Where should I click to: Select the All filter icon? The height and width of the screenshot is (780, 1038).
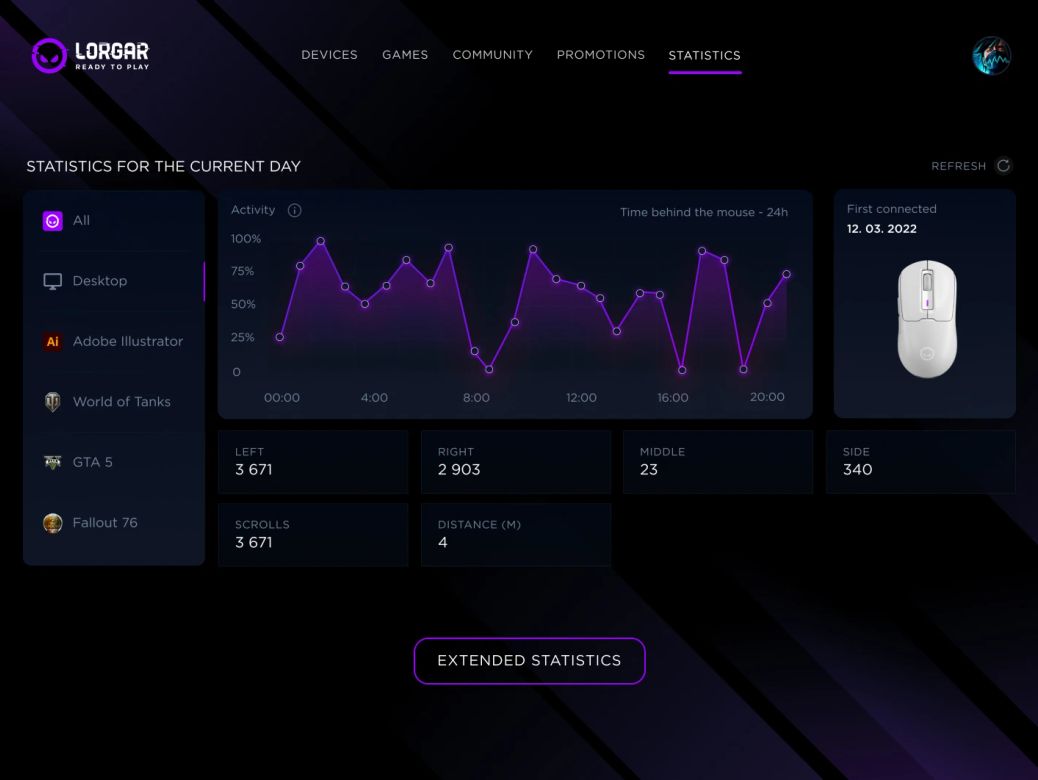(53, 221)
